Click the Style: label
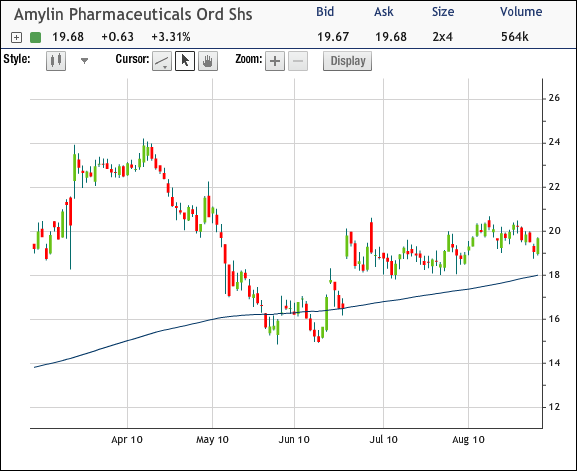Viewport: 577px width, 471px height. coord(17,59)
